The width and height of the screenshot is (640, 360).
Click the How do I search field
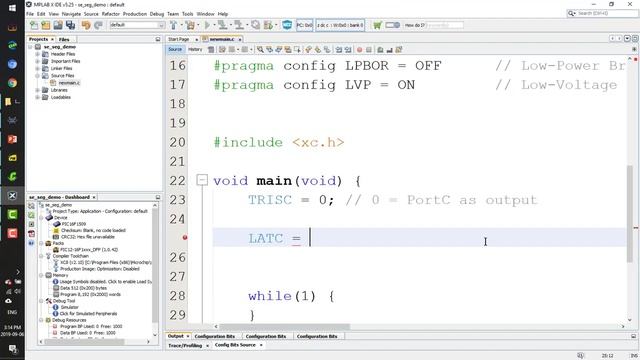(444, 25)
